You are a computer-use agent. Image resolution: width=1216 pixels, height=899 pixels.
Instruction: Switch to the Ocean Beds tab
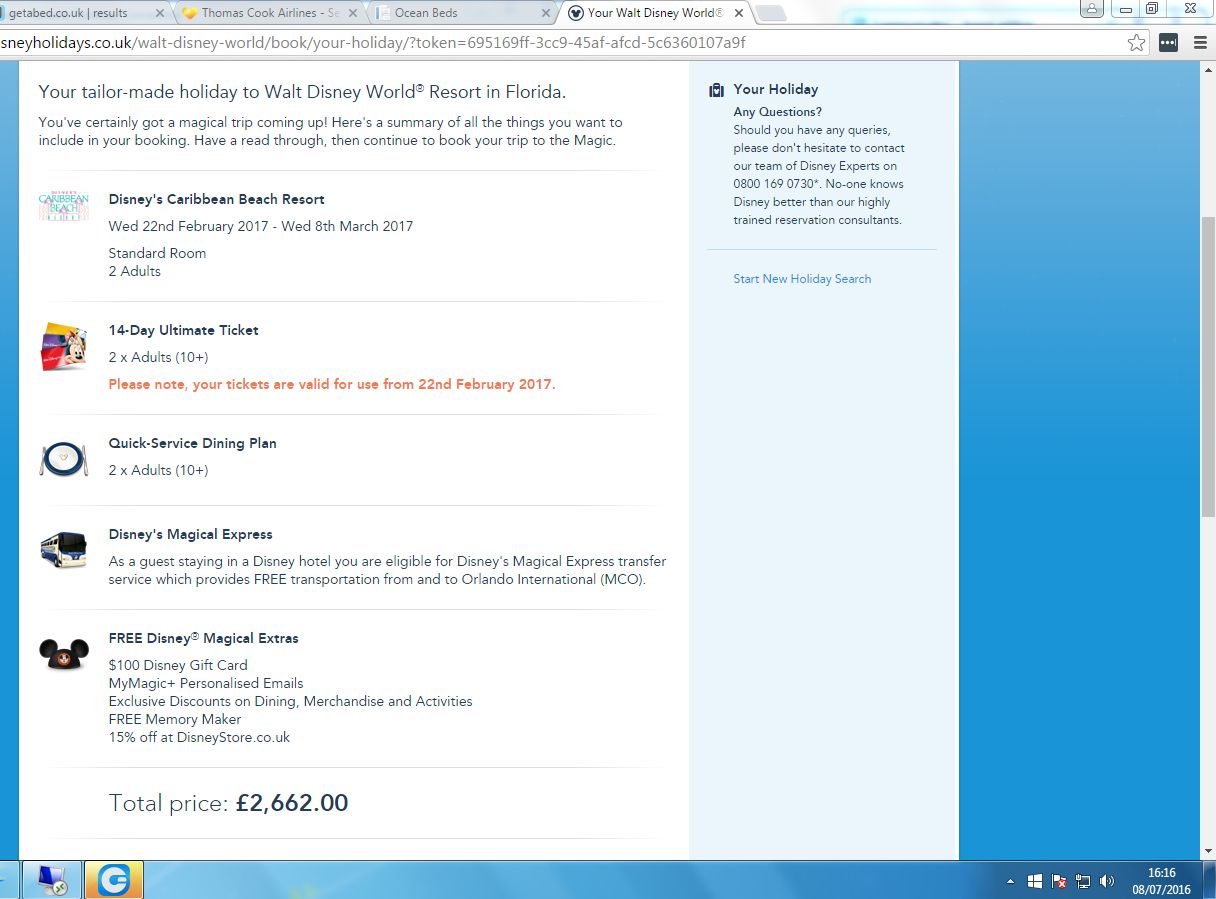coord(460,13)
